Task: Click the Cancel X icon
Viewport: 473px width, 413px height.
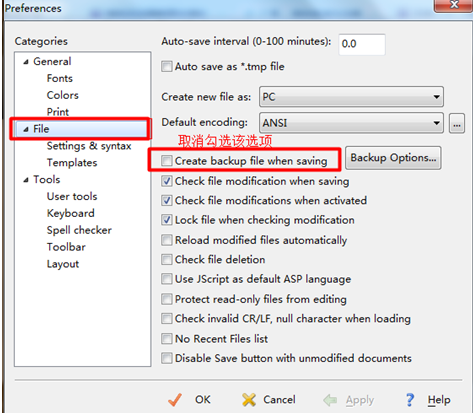Action: 249,400
